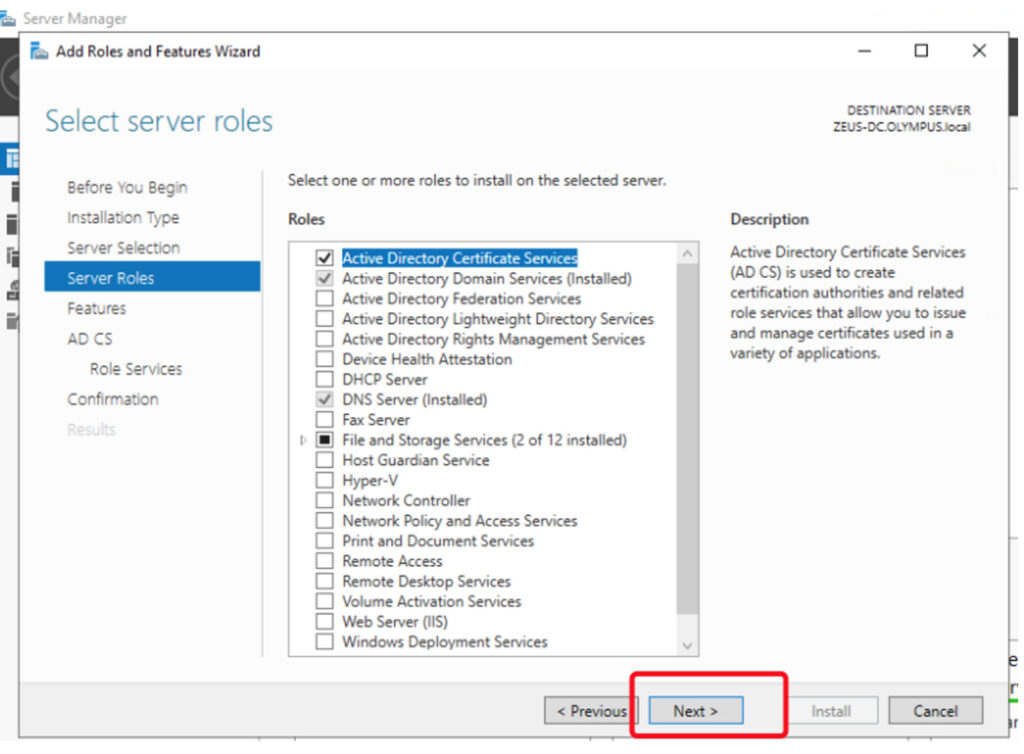
Task: Tick the Hyper-V role checkbox
Action: (324, 481)
